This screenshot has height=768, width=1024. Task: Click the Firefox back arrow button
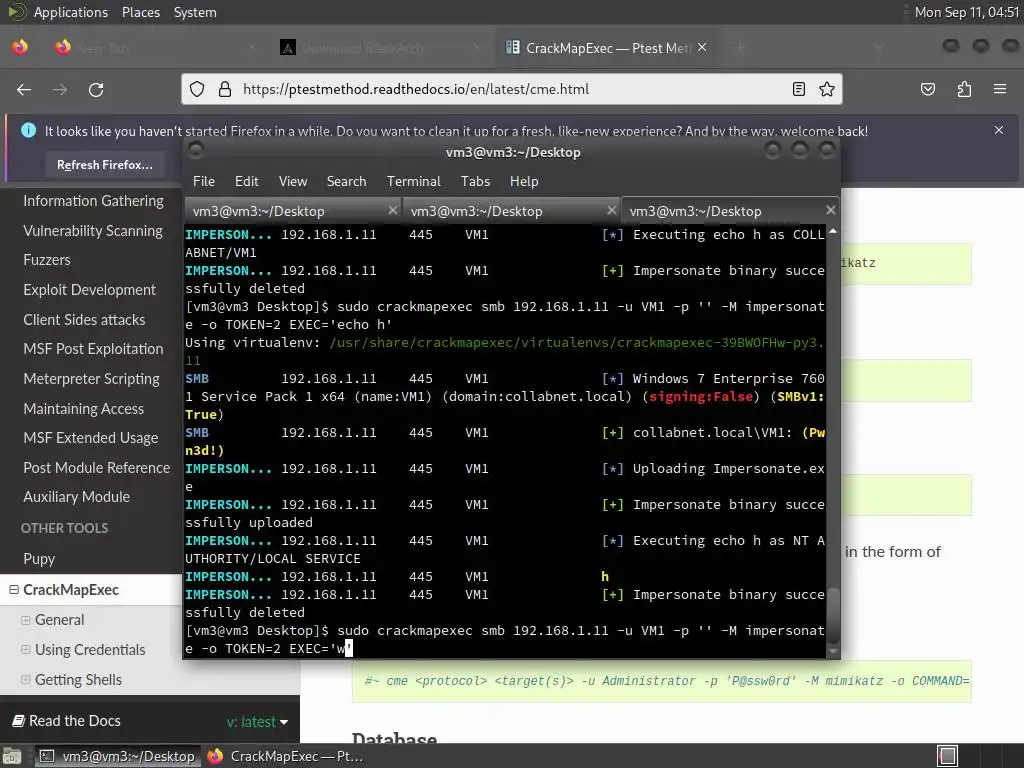pos(24,89)
